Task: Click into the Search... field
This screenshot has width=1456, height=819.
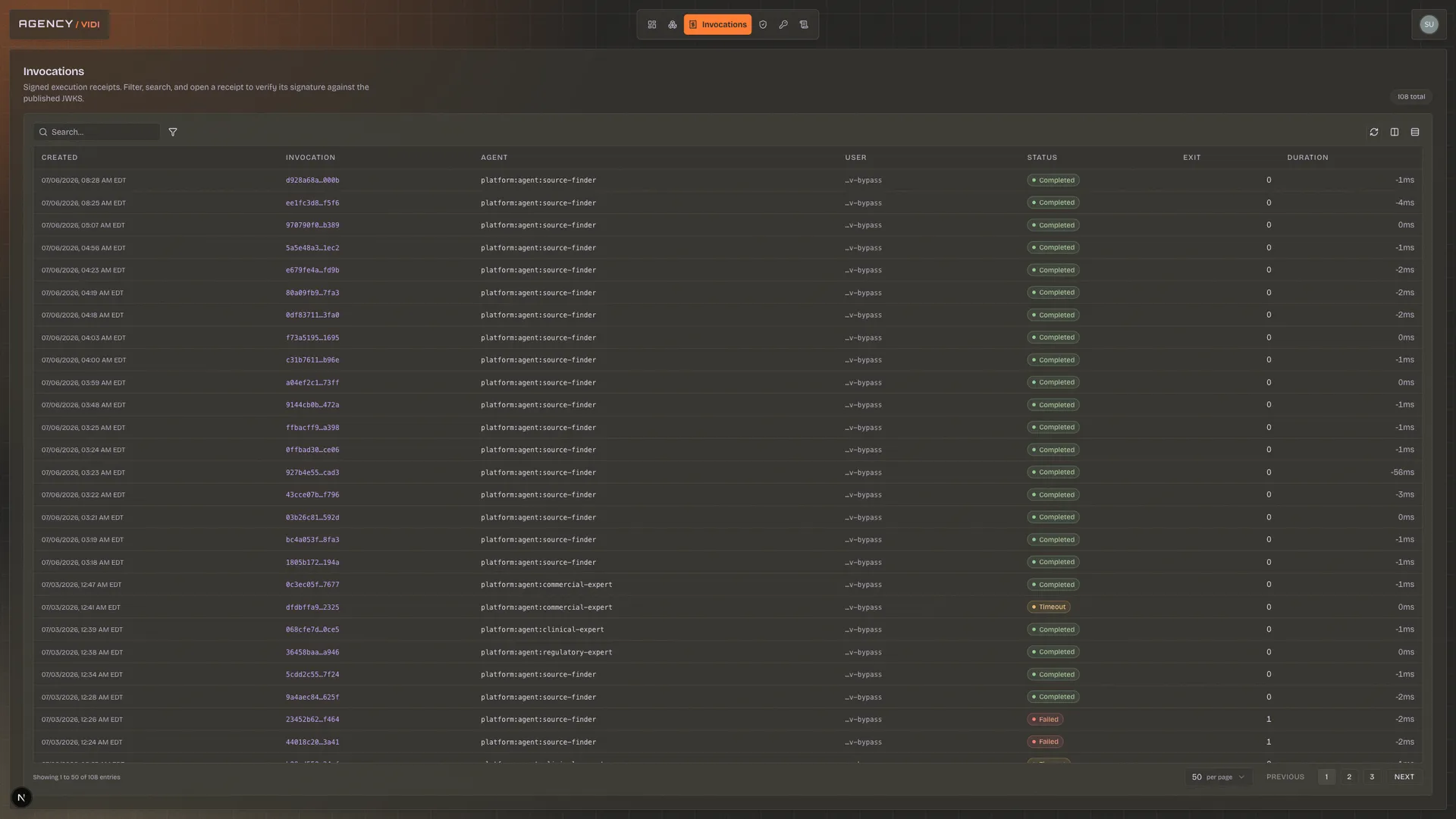Action: tap(97, 132)
